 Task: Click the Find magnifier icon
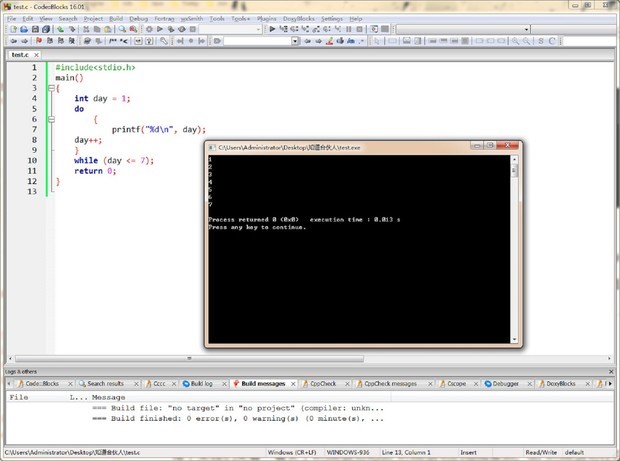(122, 29)
